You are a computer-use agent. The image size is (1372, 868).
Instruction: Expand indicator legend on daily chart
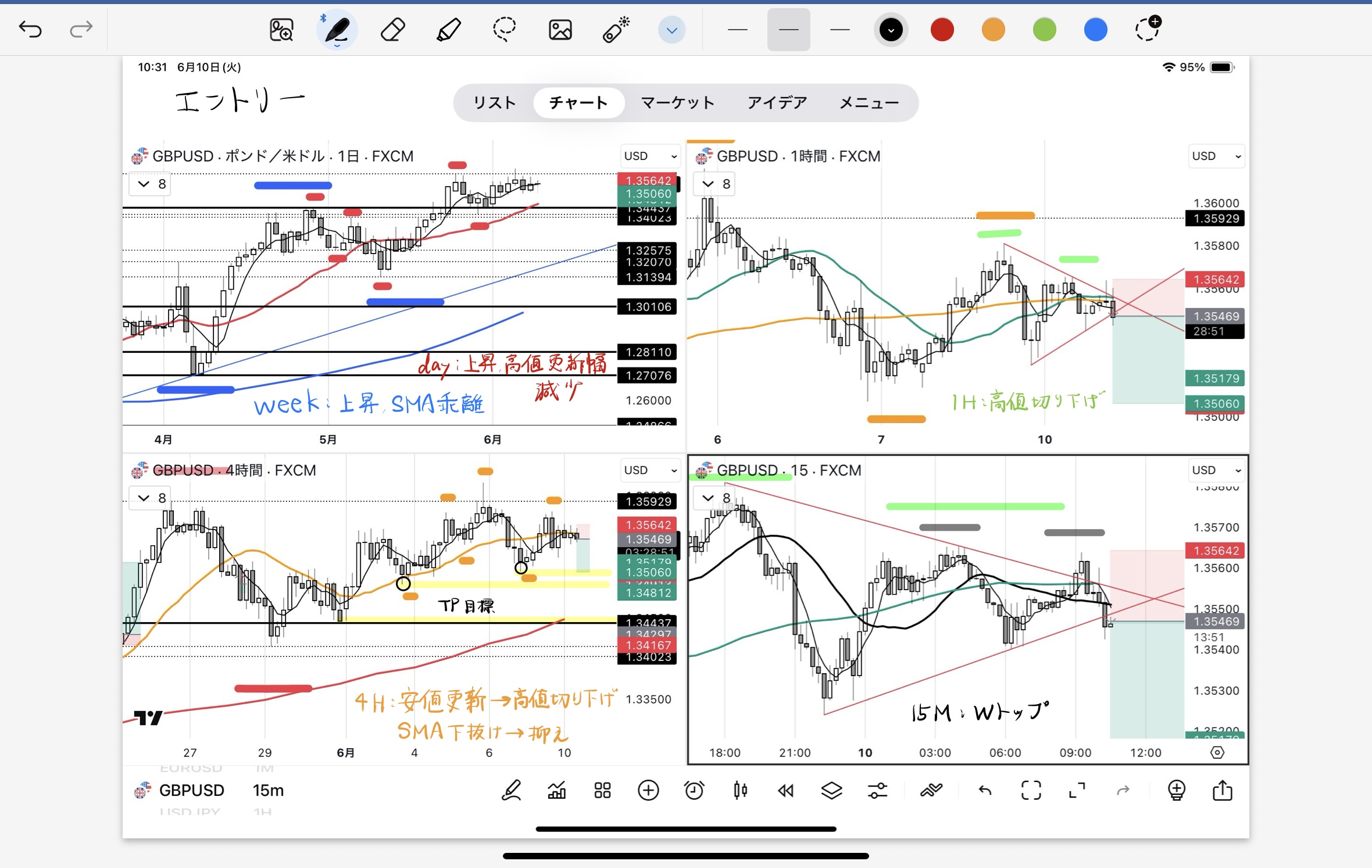(151, 184)
